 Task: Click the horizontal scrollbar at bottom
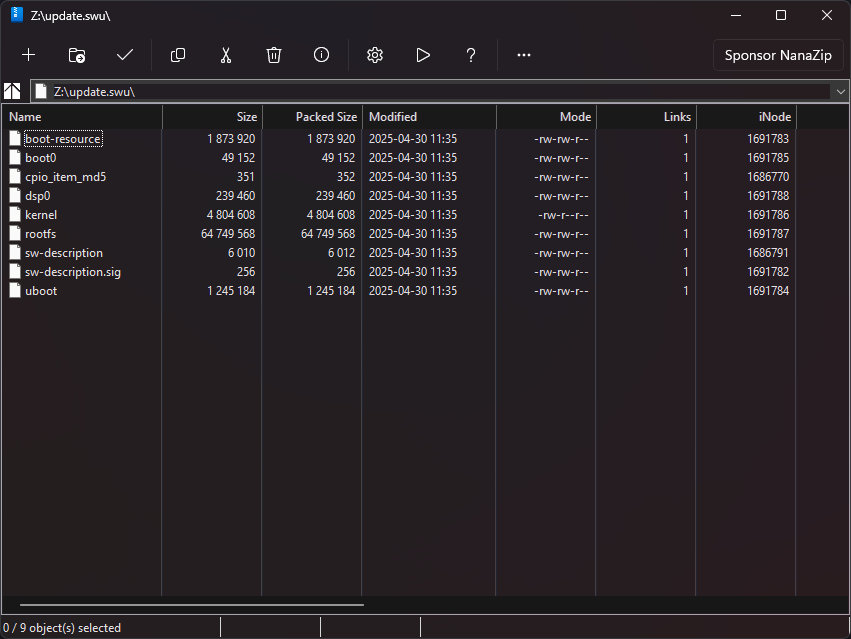[x=192, y=605]
